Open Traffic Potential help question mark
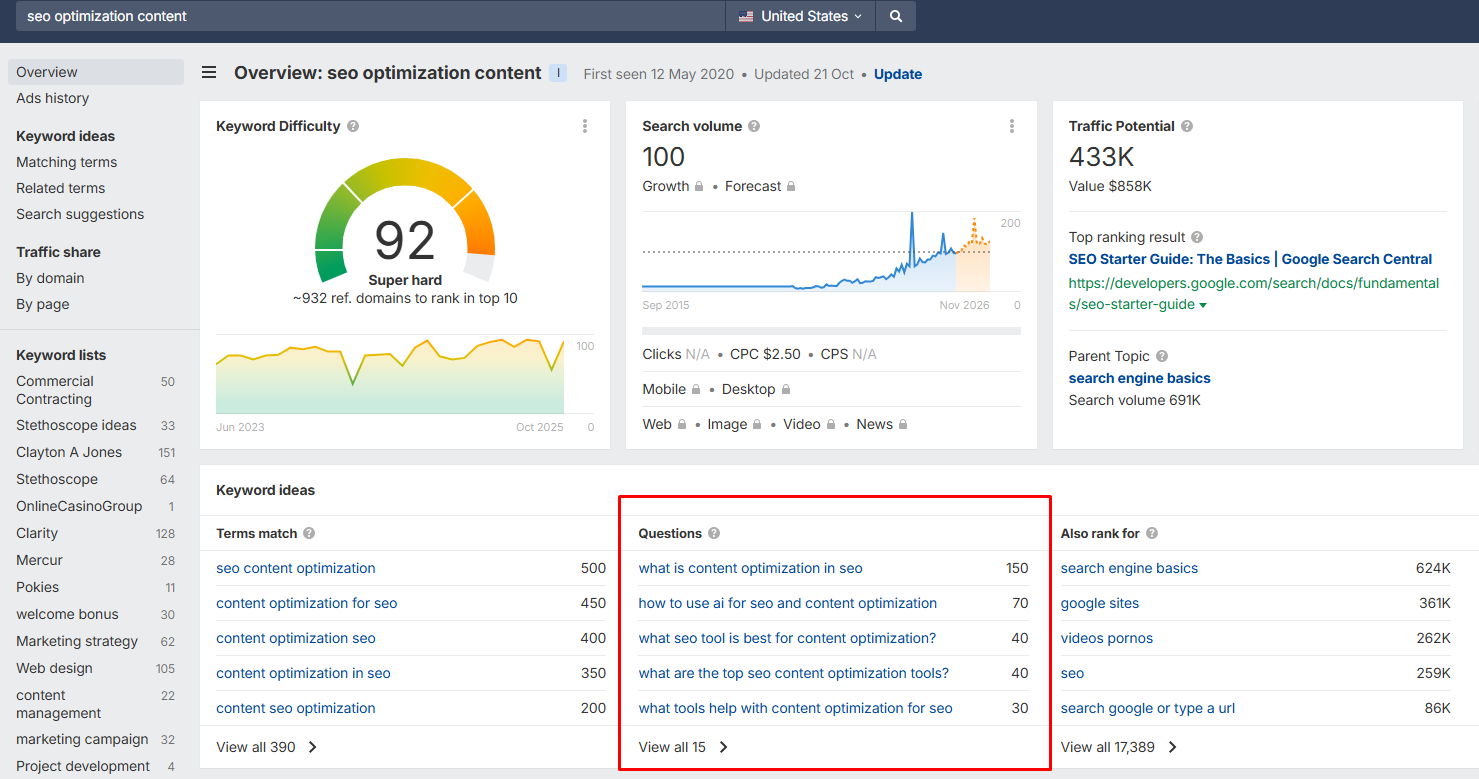Screen dimensions: 1479x779 point(1187,126)
